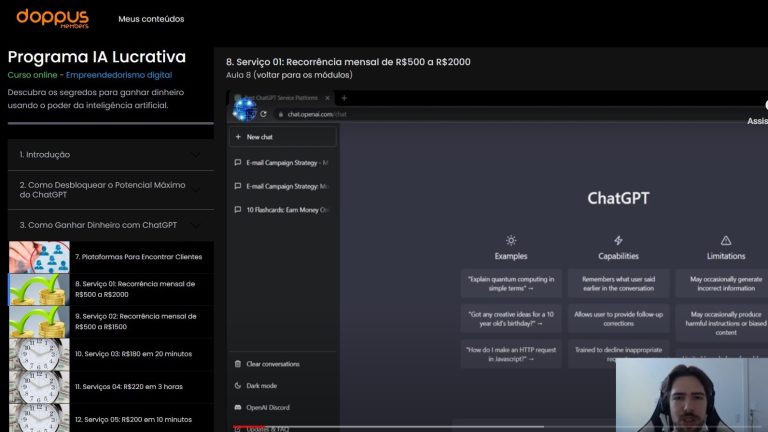Image resolution: width=768 pixels, height=432 pixels.
Task: Reload the page with the browser refresh icon
Action: point(264,114)
